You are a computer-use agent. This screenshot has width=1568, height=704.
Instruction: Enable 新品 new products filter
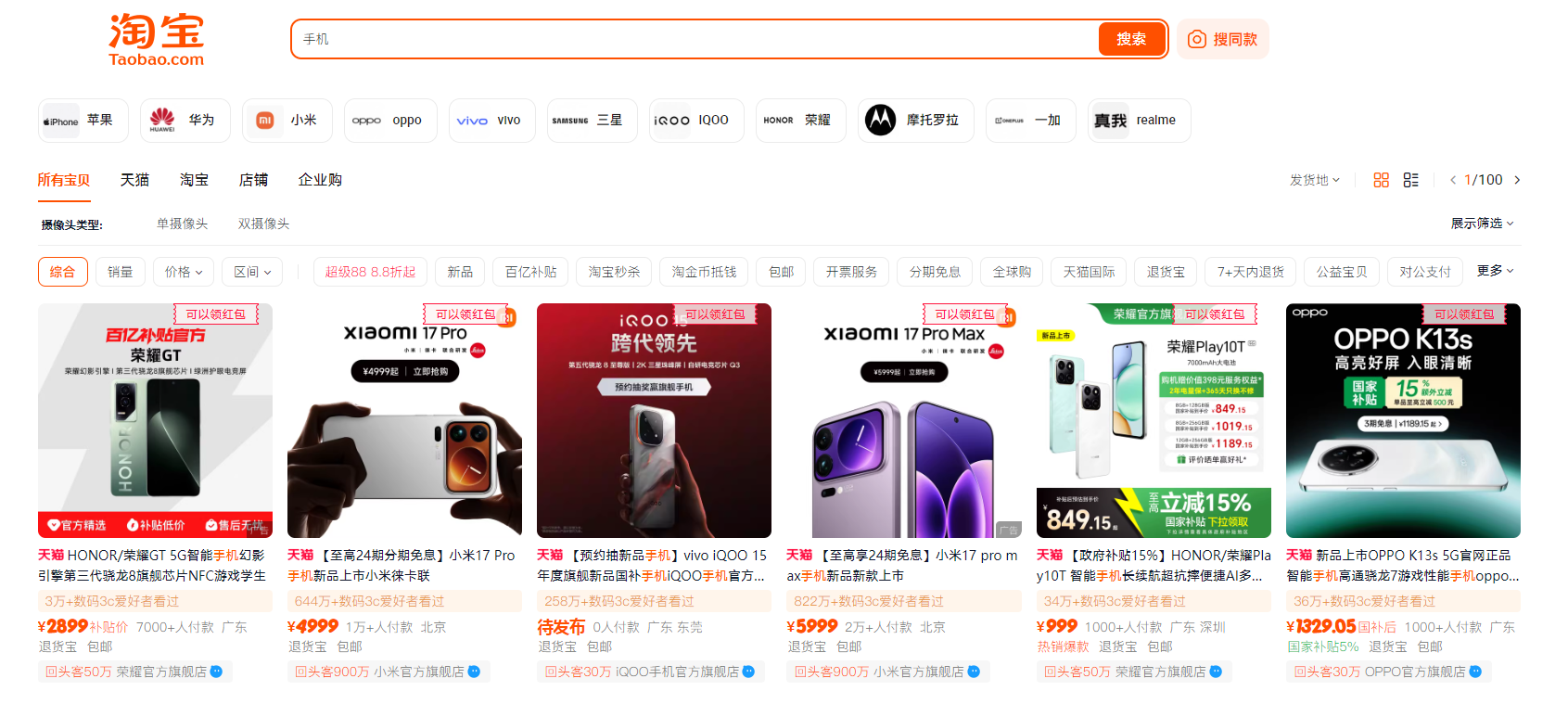point(460,272)
